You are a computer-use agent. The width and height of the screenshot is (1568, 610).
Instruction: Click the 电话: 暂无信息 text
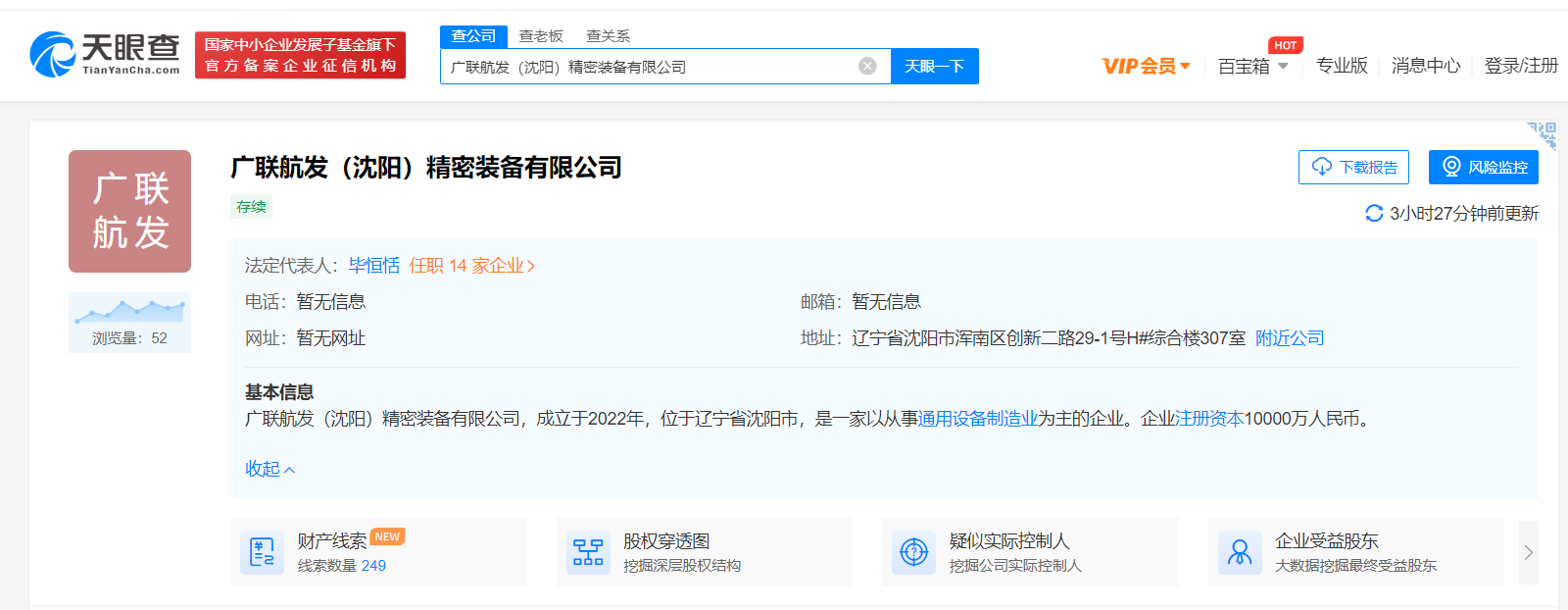tap(306, 302)
